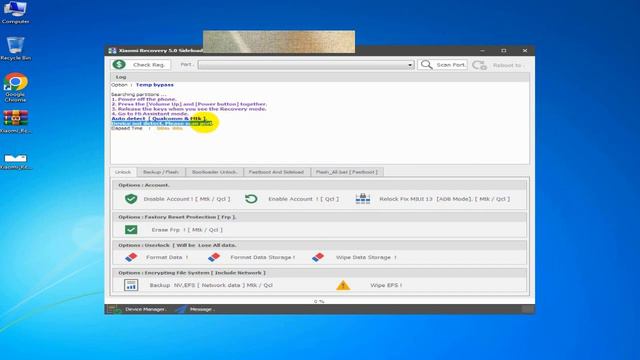Click the Format Data Storage eraser icon
640x360 pixels.
click(214, 257)
